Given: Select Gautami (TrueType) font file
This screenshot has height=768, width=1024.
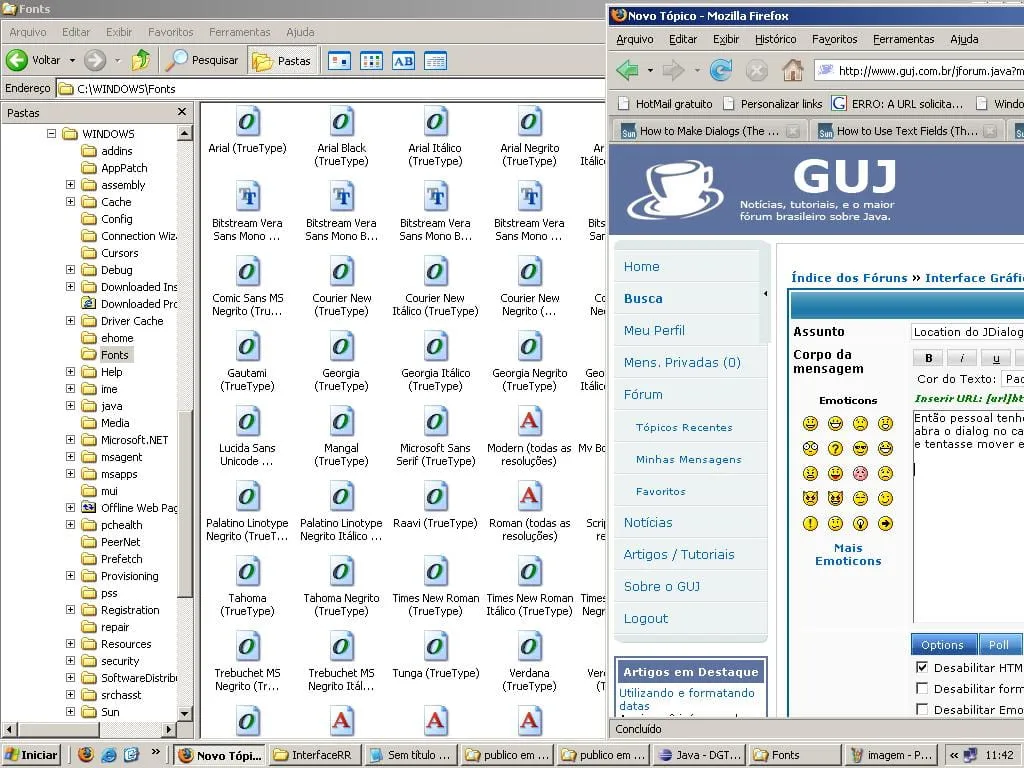Looking at the screenshot, I should tap(248, 347).
